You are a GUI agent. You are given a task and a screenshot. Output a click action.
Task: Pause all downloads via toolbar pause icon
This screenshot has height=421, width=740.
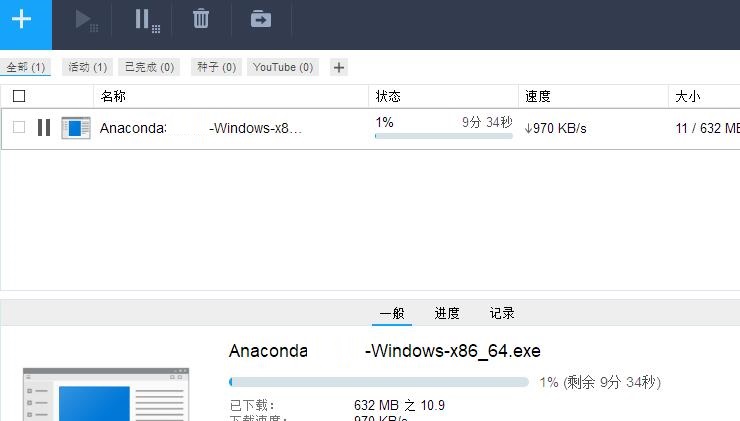(x=147, y=21)
